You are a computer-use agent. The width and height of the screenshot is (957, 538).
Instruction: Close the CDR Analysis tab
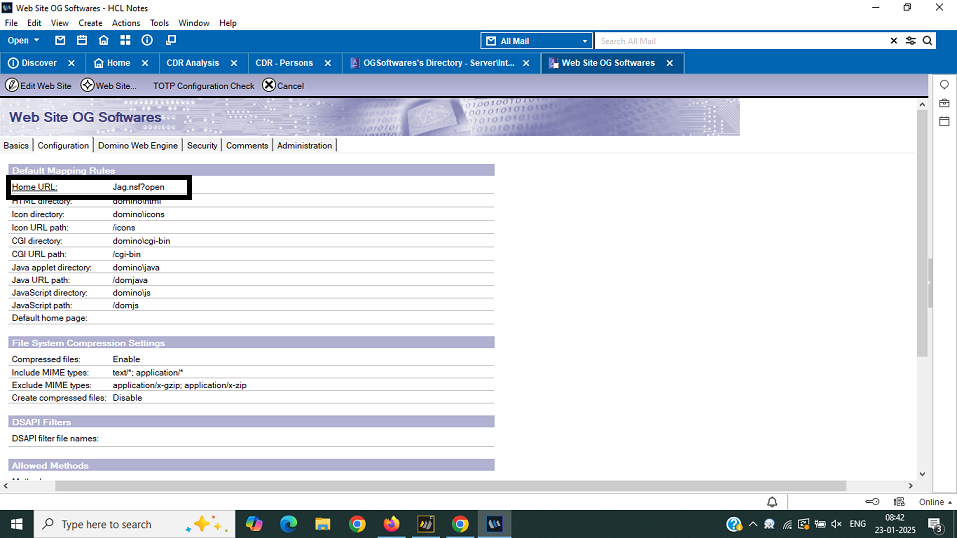[234, 63]
